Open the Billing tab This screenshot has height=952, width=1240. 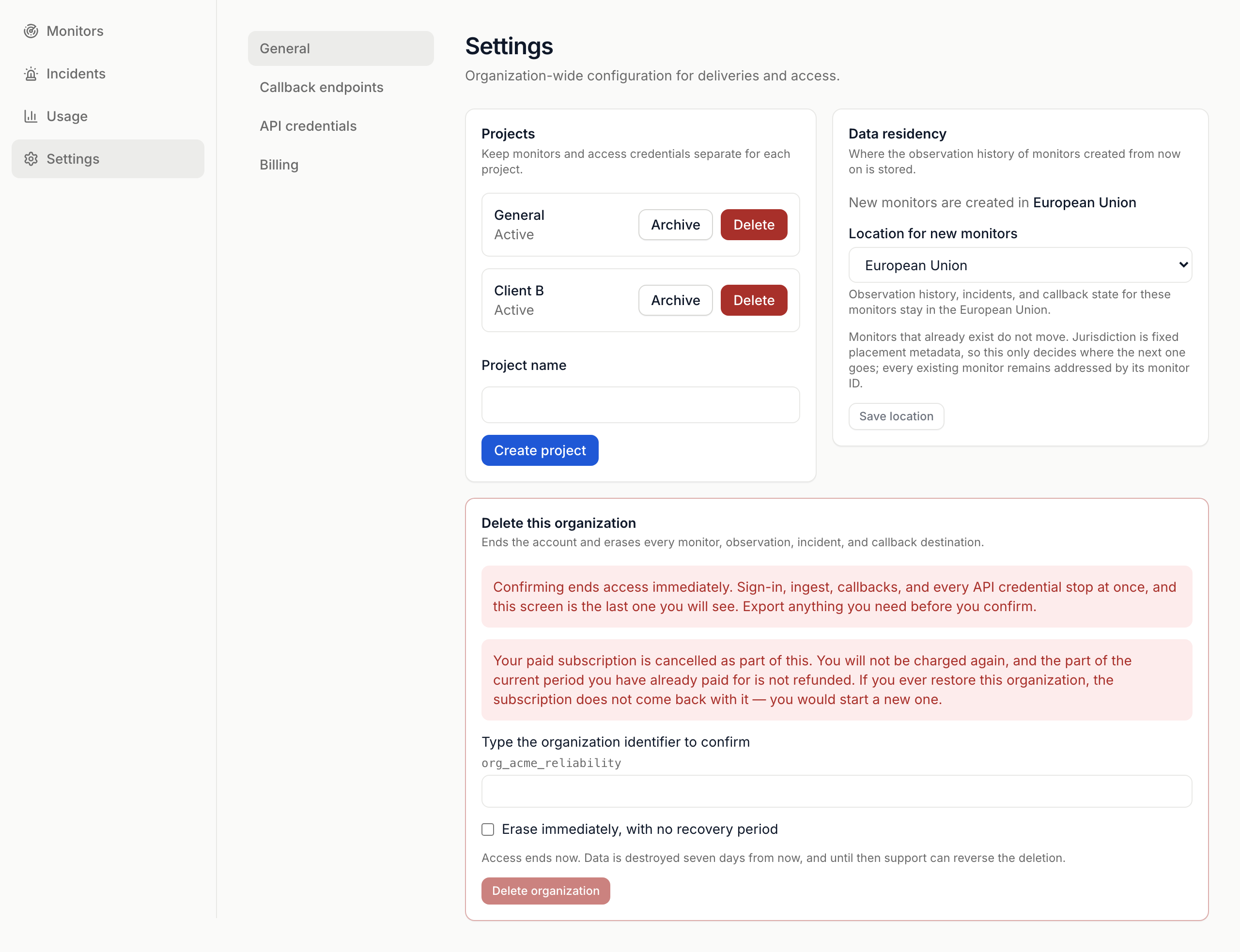pyautogui.click(x=341, y=165)
